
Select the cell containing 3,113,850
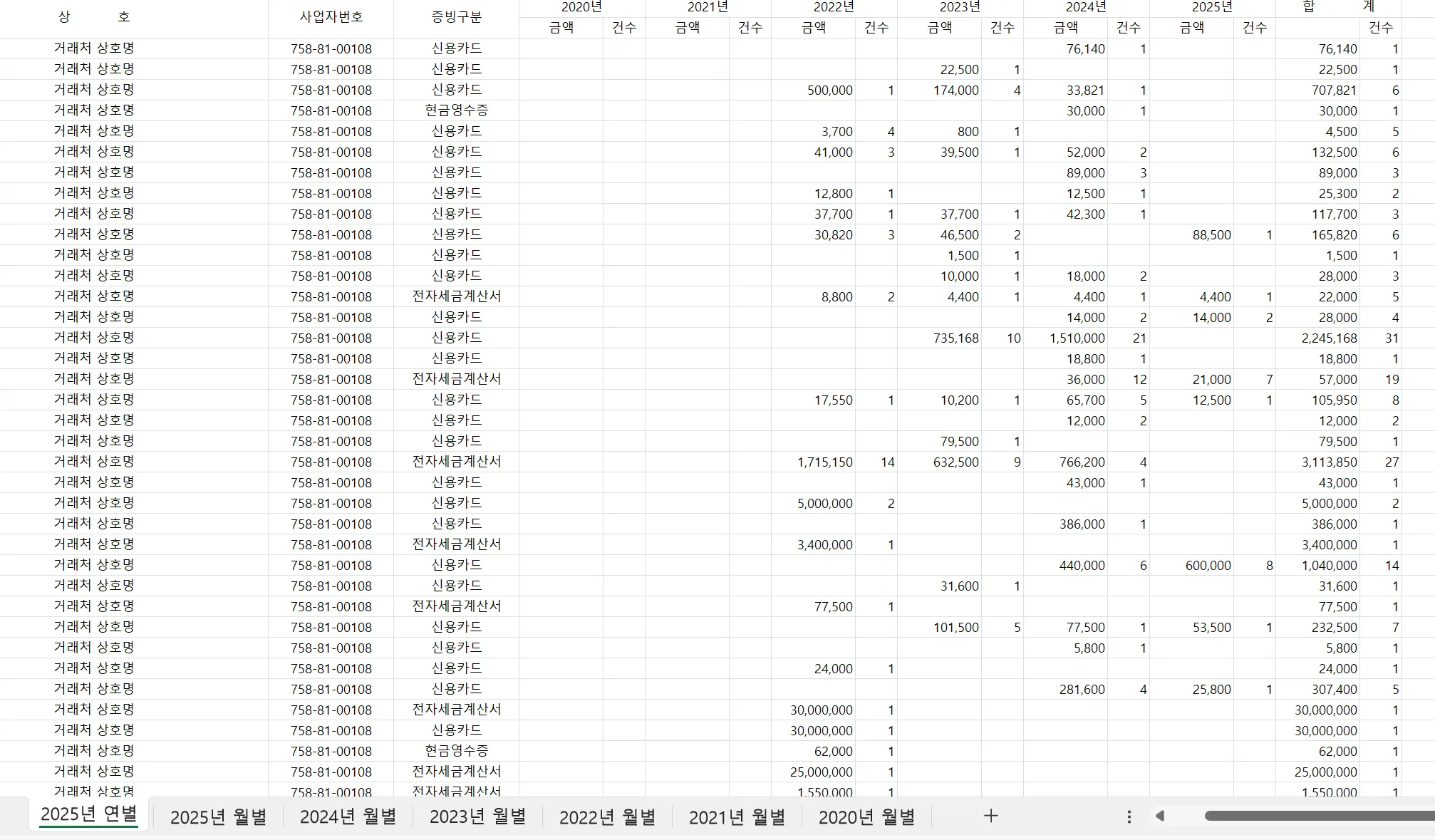coord(1328,462)
